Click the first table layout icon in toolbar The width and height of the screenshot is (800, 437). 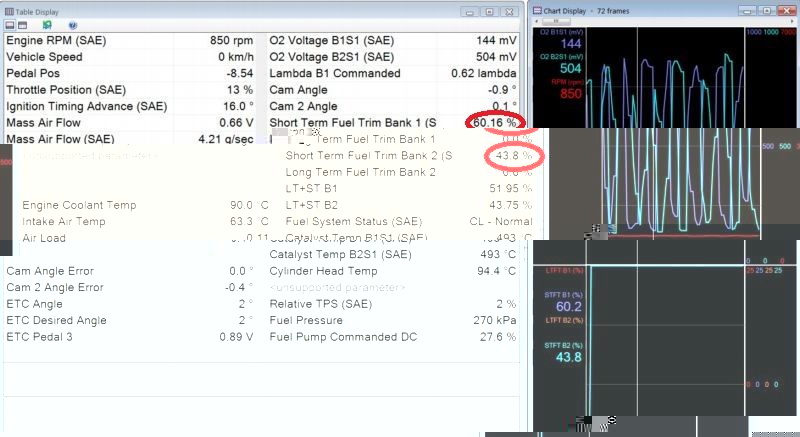9,24
